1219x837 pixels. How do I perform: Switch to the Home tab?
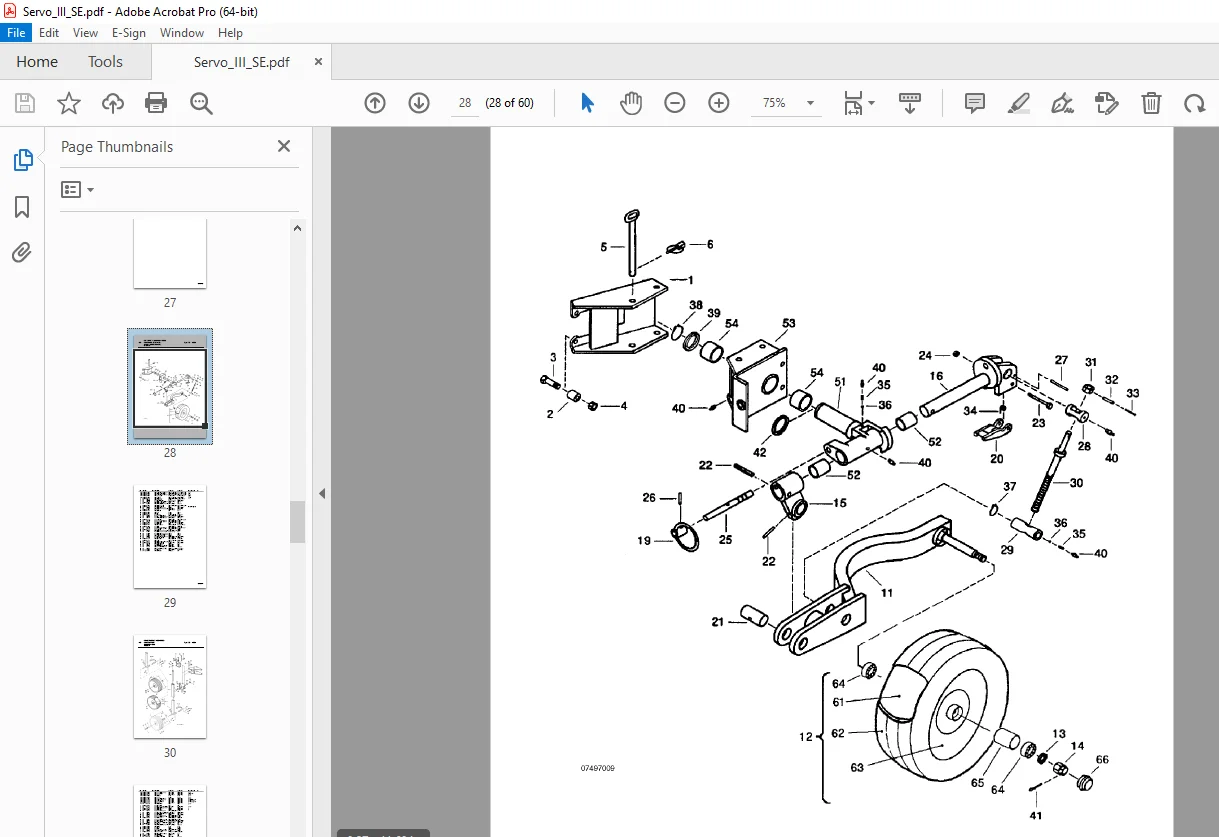tap(37, 61)
